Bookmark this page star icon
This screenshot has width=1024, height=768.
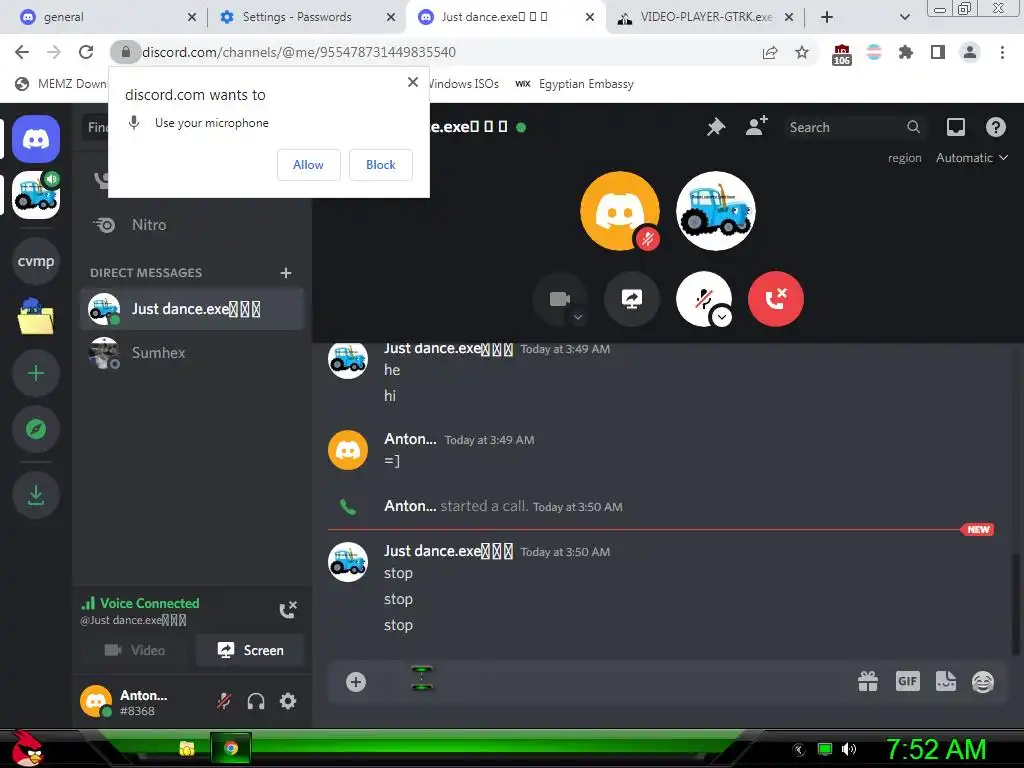tap(802, 52)
